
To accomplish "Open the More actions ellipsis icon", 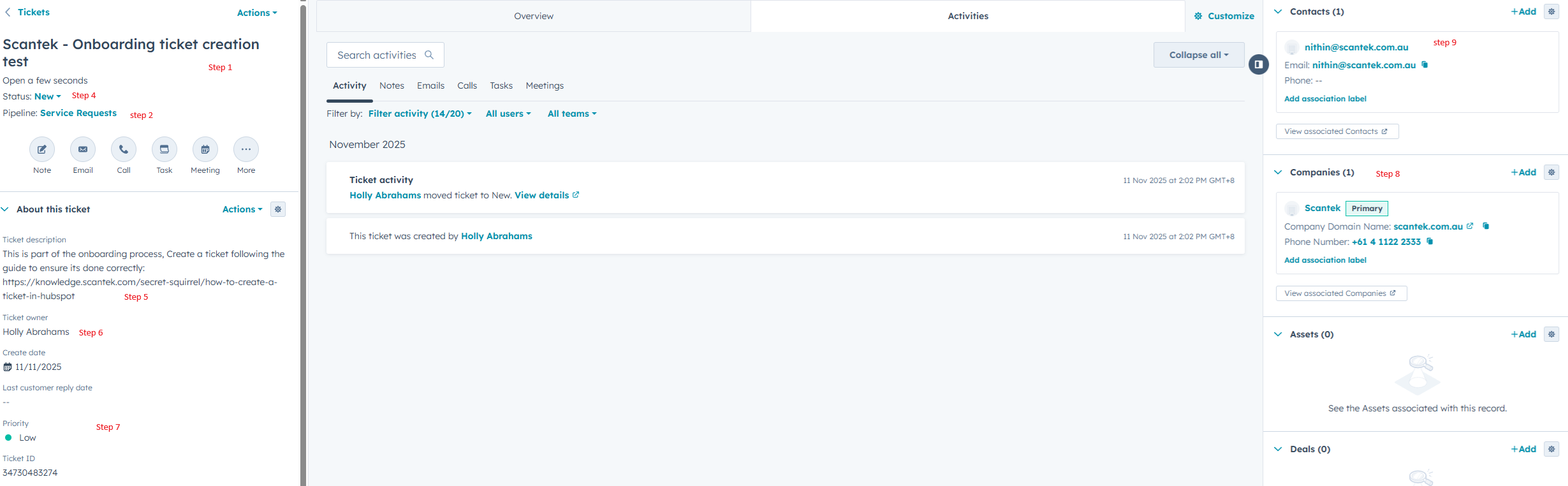I will coord(246,149).
